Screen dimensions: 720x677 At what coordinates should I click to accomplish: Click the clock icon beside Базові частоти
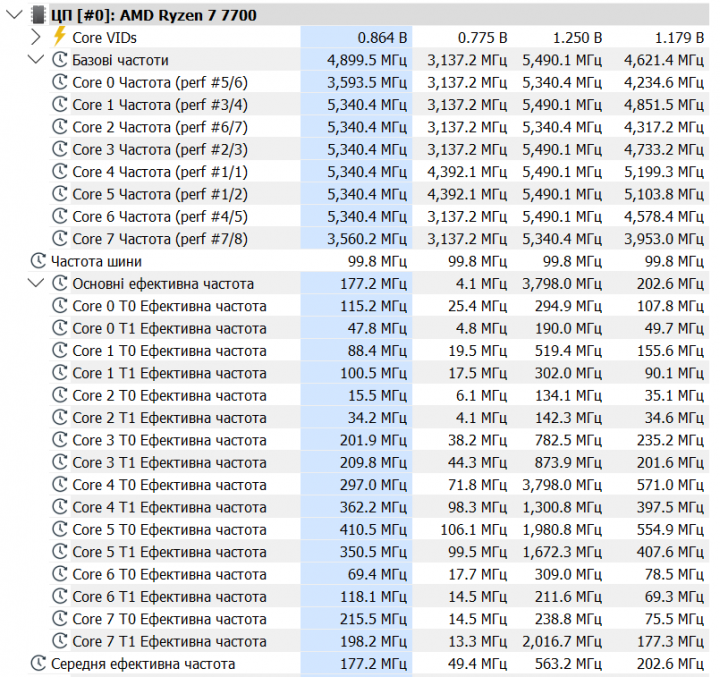[60, 59]
